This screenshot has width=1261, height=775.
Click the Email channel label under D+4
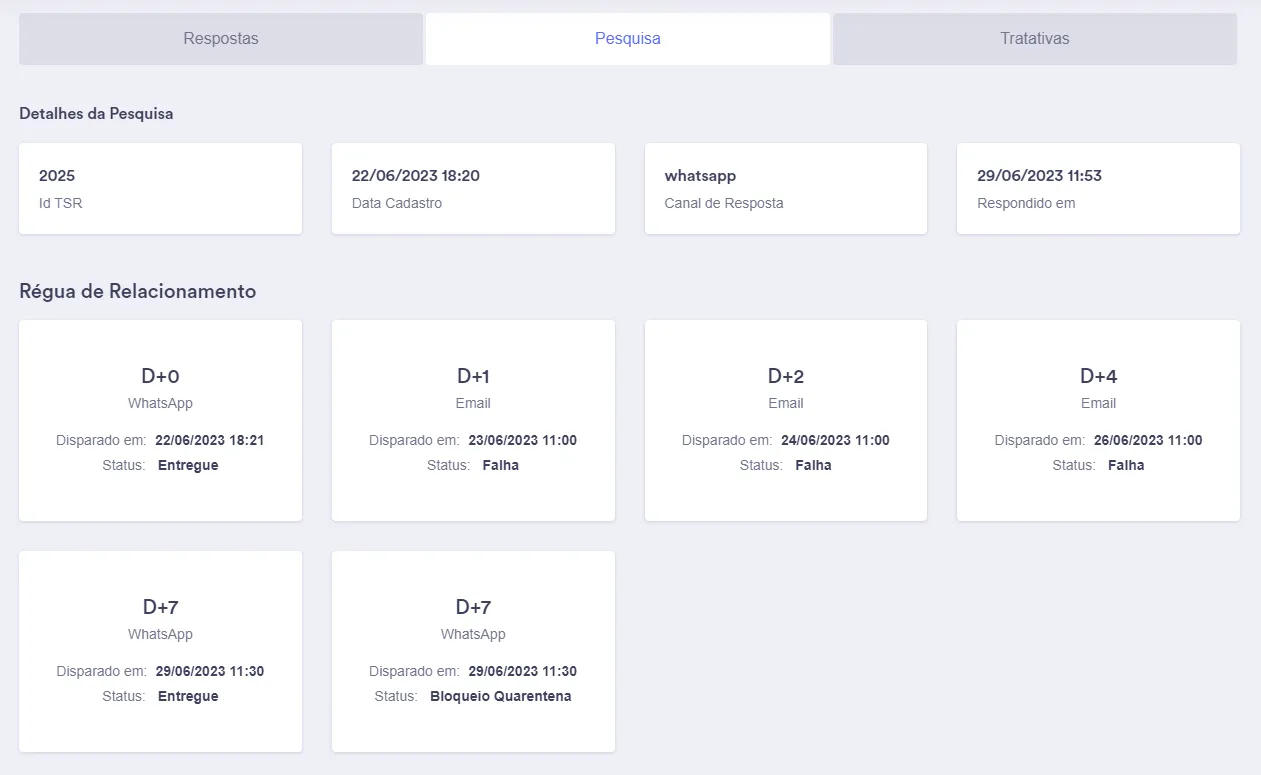click(1098, 403)
